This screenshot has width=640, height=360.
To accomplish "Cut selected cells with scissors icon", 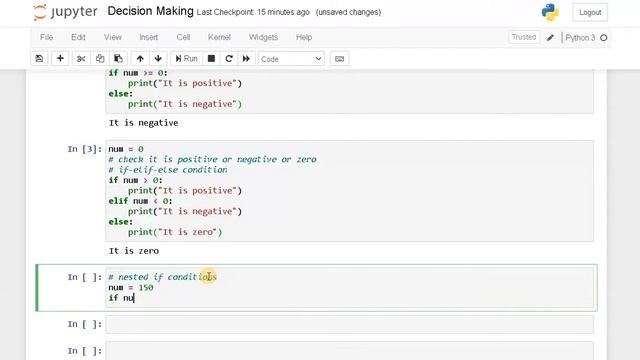I will click(81, 59).
